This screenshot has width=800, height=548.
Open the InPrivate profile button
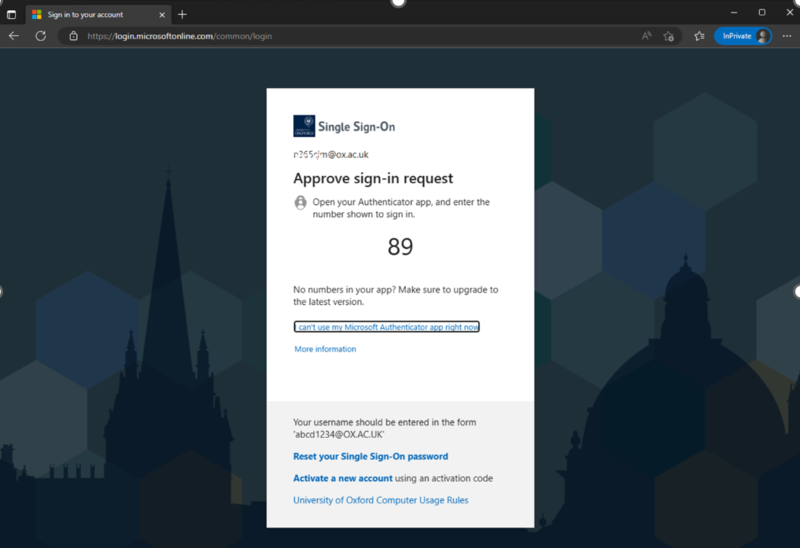tap(742, 36)
